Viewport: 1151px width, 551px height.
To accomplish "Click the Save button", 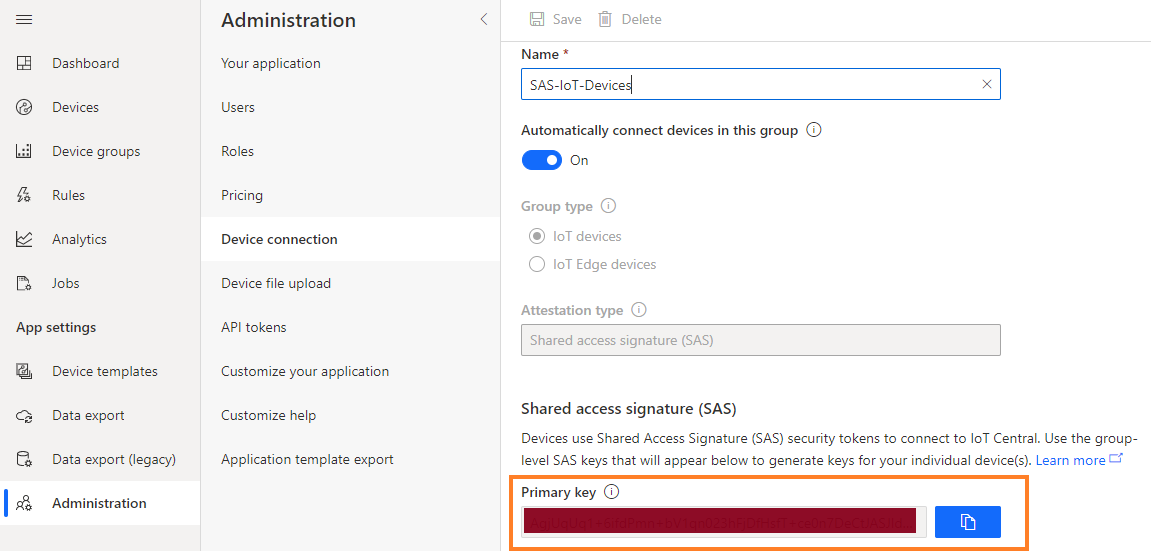I will [555, 19].
